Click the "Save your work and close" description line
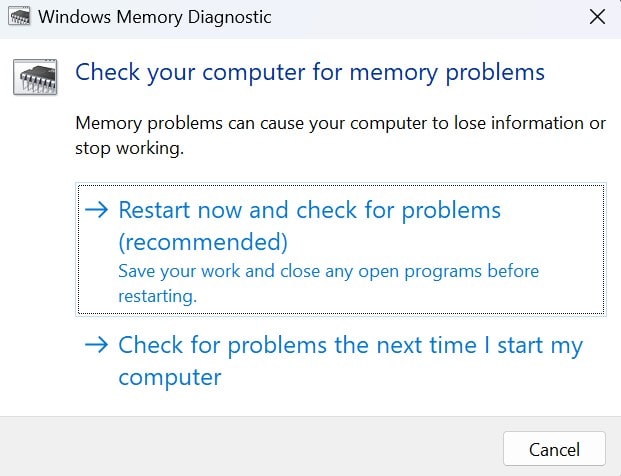The image size is (621, 476). pyautogui.click(x=328, y=271)
